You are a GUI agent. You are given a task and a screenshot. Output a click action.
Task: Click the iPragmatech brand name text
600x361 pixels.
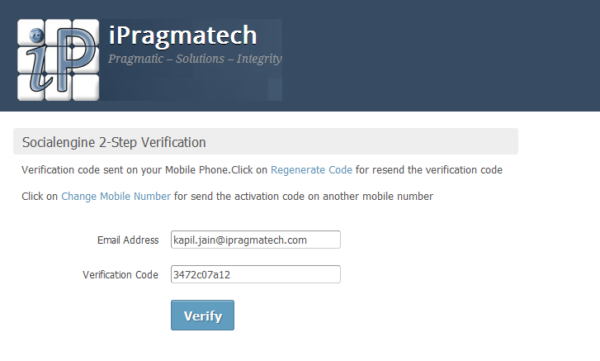click(x=183, y=36)
